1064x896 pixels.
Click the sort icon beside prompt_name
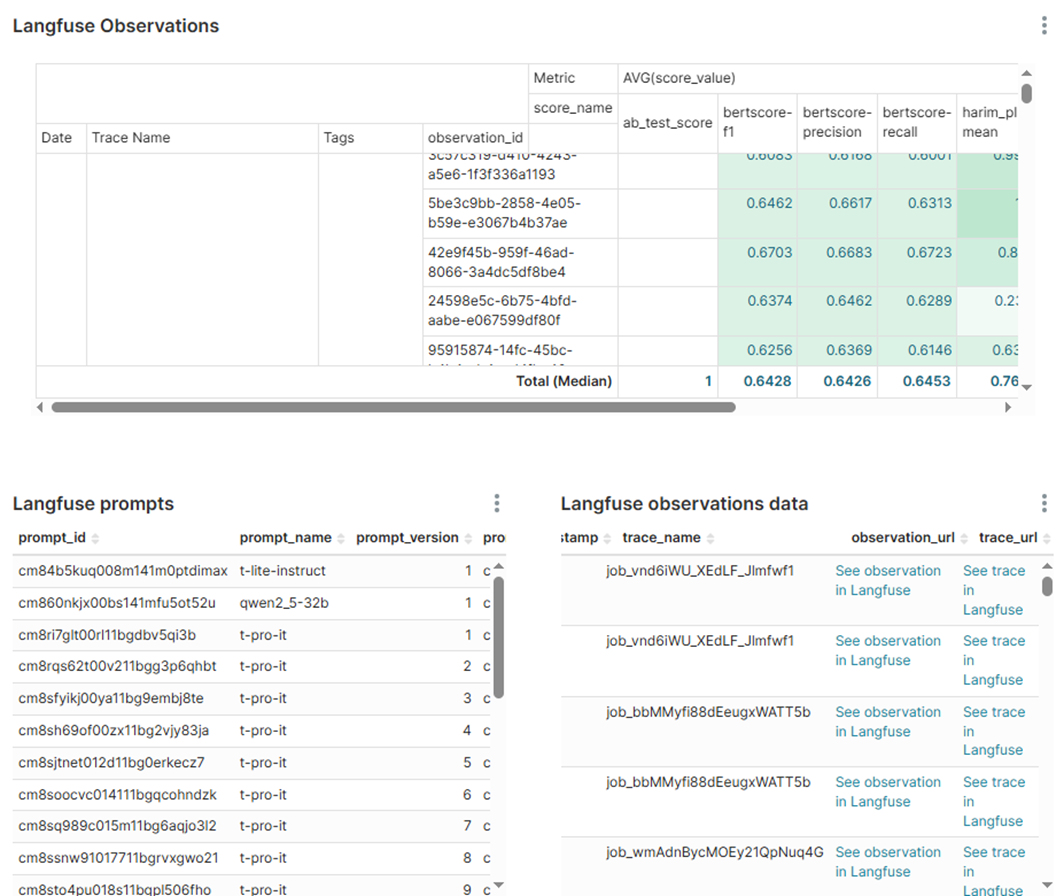342,539
